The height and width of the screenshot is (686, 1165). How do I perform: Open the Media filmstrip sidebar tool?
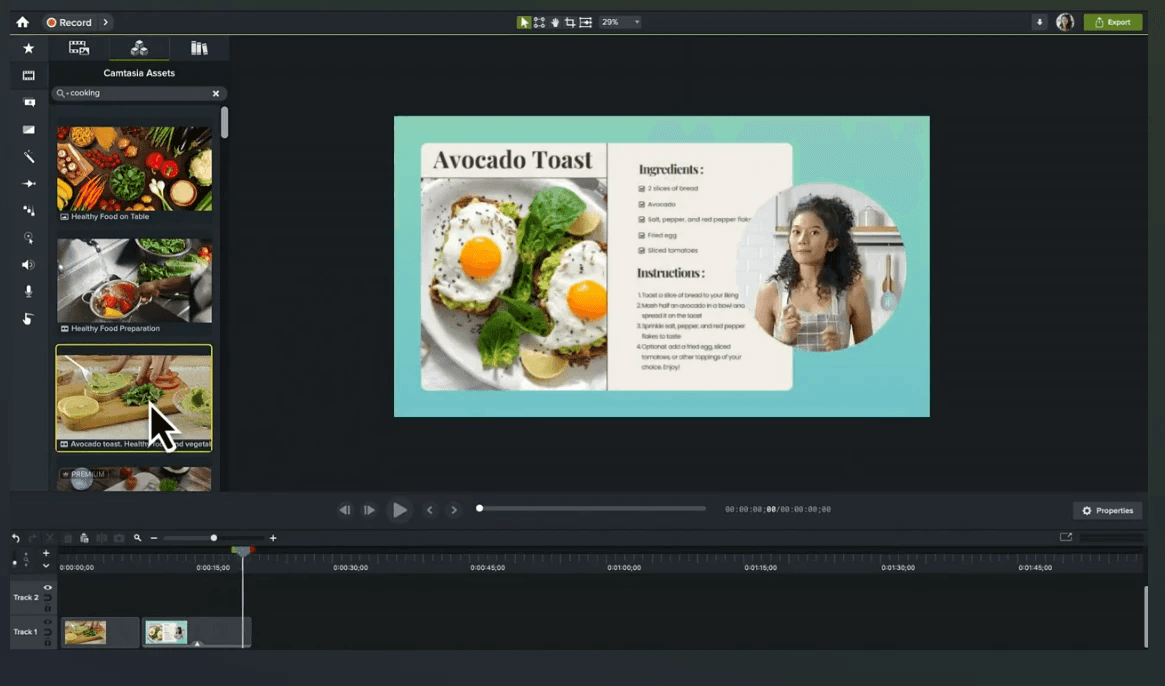28,75
